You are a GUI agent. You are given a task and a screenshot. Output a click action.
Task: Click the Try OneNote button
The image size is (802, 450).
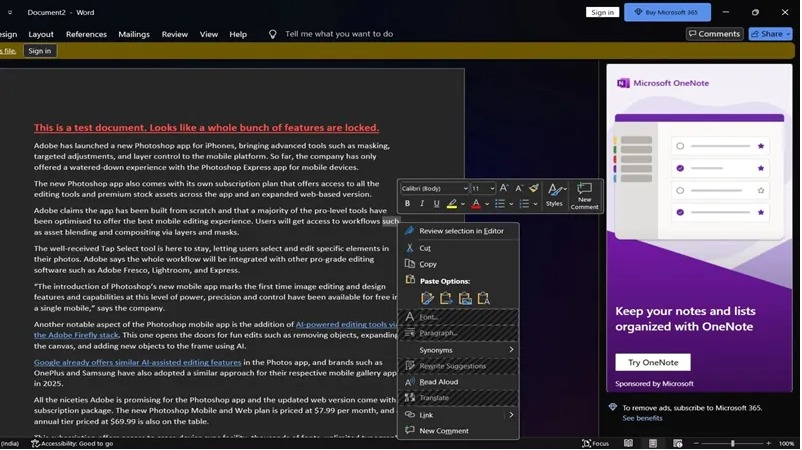[x=652, y=362]
